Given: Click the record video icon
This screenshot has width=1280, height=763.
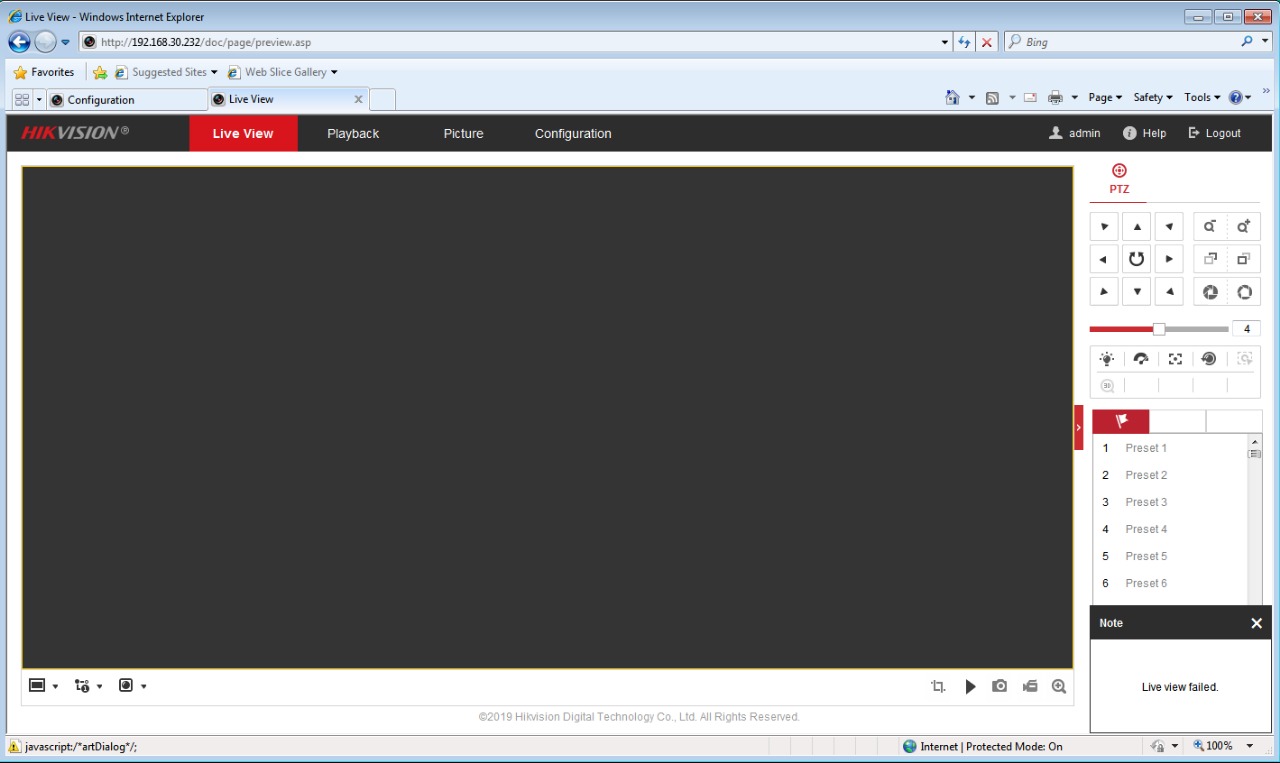Looking at the screenshot, I should point(1029,686).
